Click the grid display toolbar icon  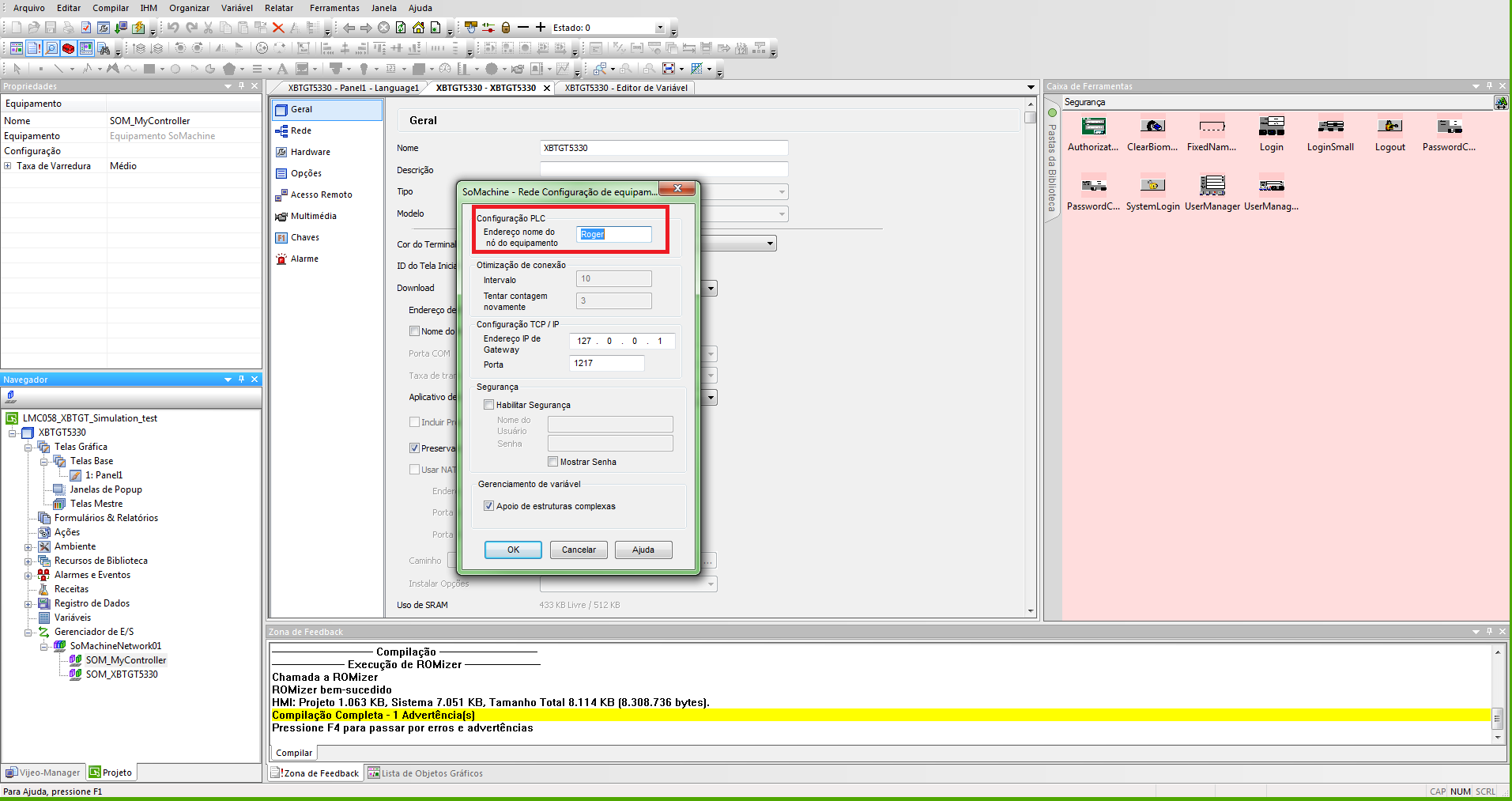pyautogui.click(x=697, y=69)
